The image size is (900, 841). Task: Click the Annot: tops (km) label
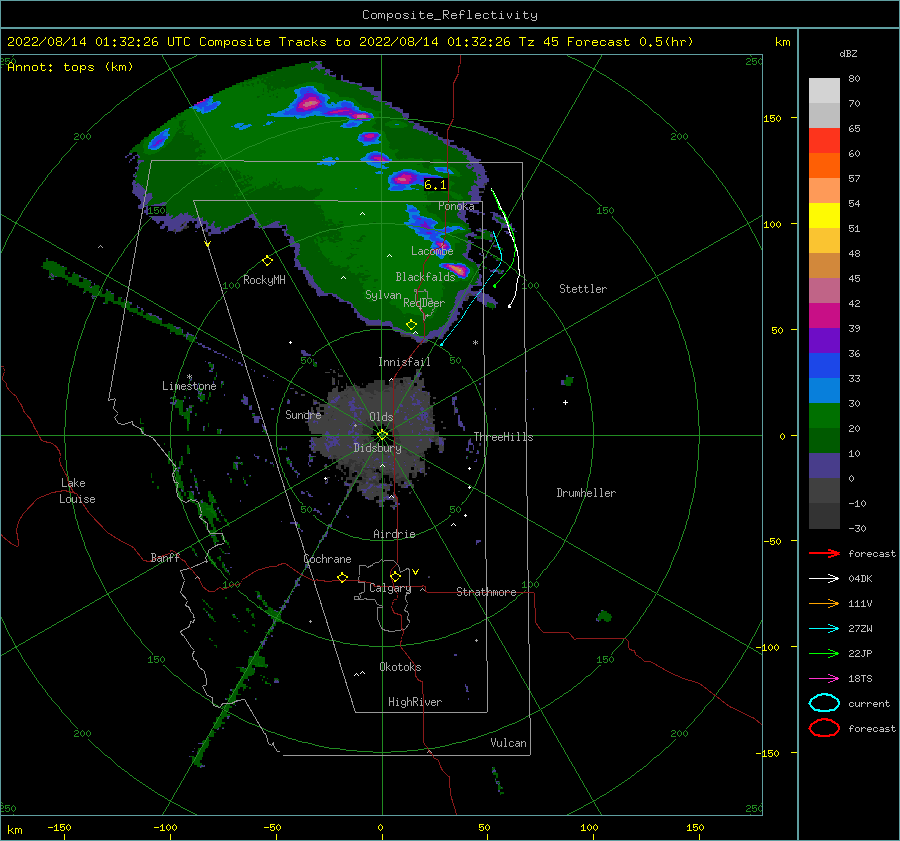(x=70, y=67)
